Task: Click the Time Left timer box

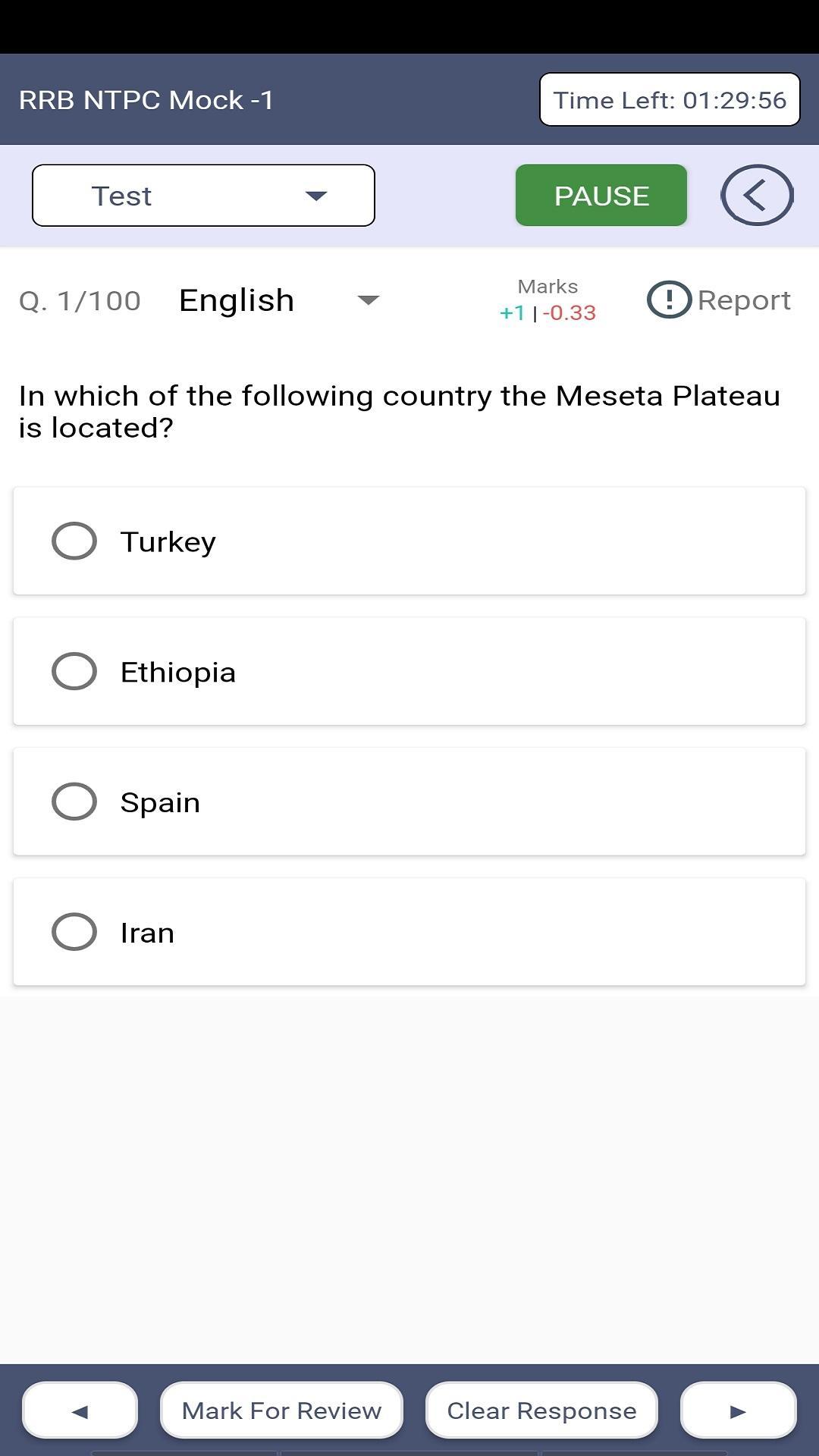Action: (x=670, y=99)
